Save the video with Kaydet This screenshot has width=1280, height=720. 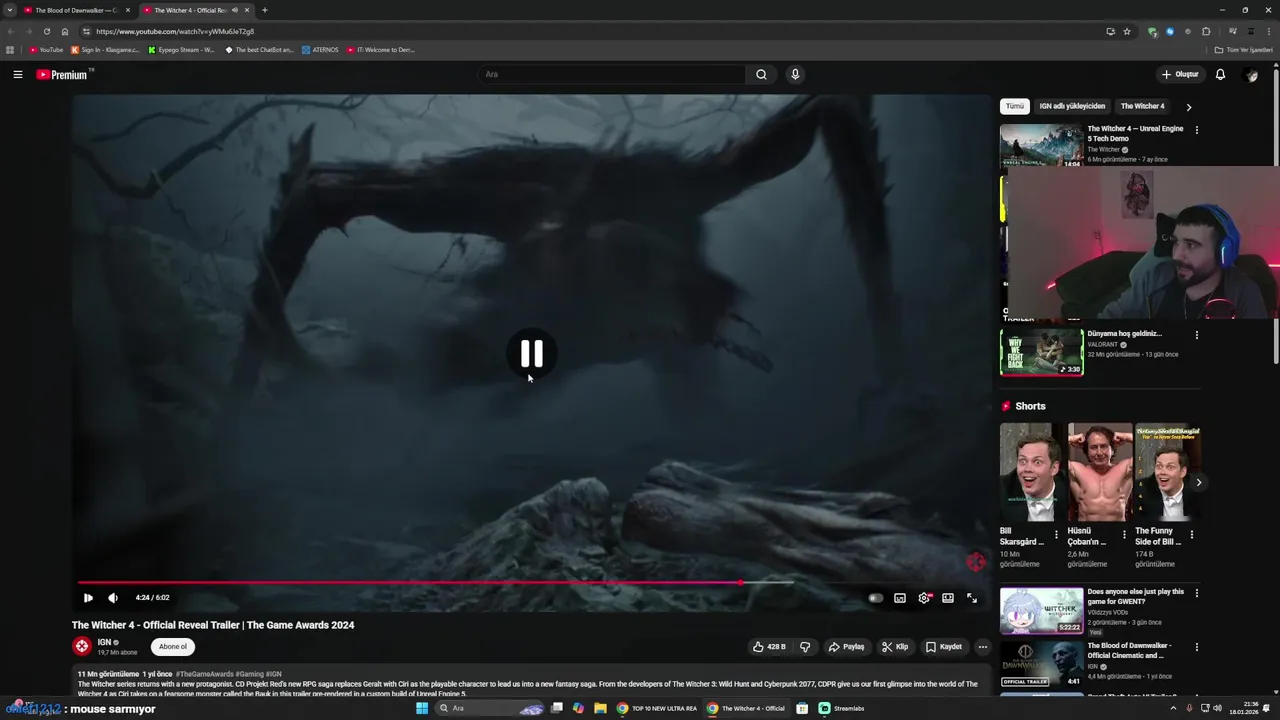pos(944,647)
